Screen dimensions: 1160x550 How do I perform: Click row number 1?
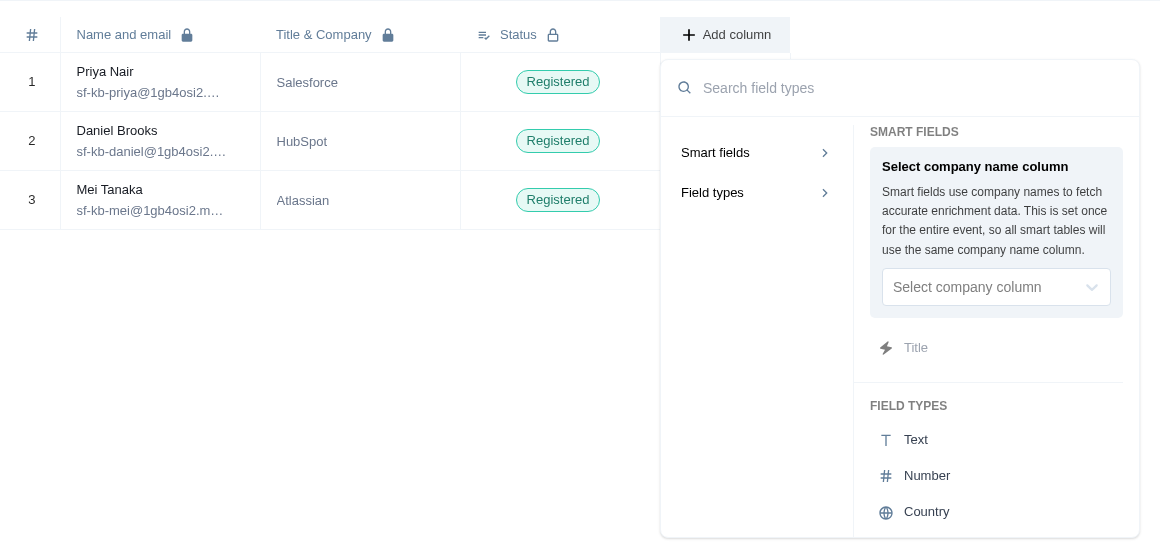[32, 82]
